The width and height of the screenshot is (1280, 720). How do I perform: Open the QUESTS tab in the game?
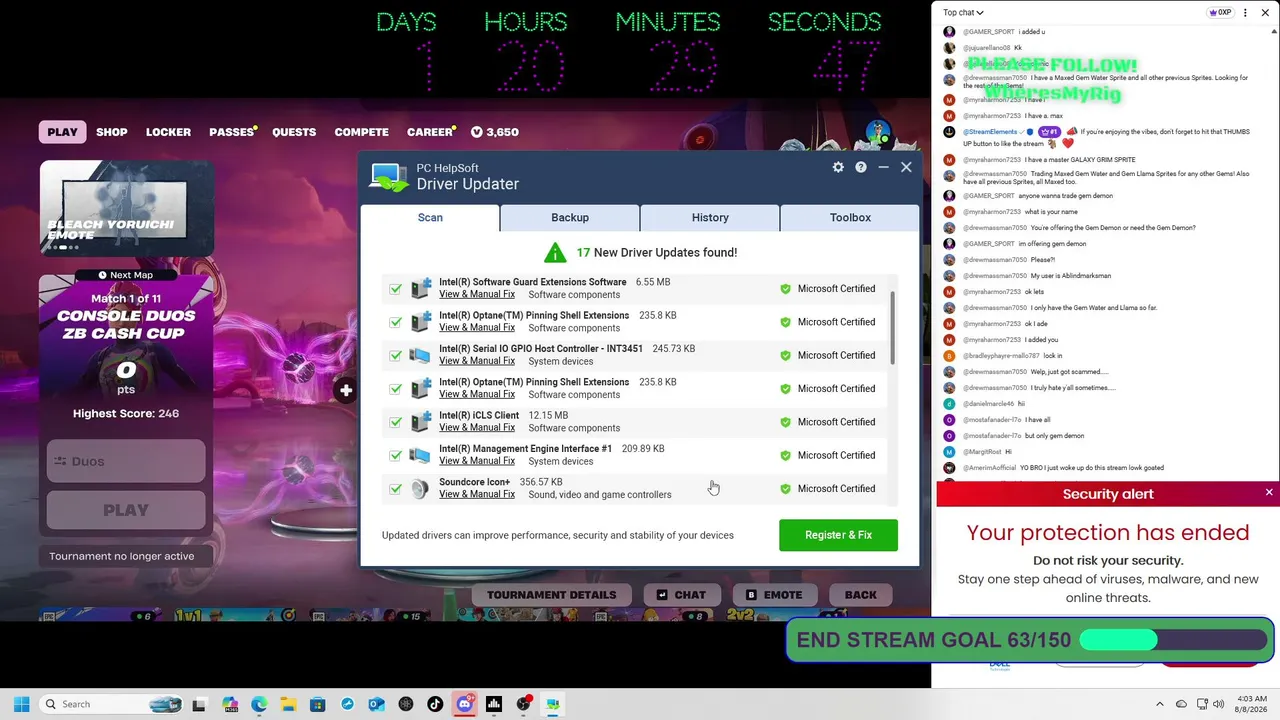pyautogui.click(x=294, y=132)
